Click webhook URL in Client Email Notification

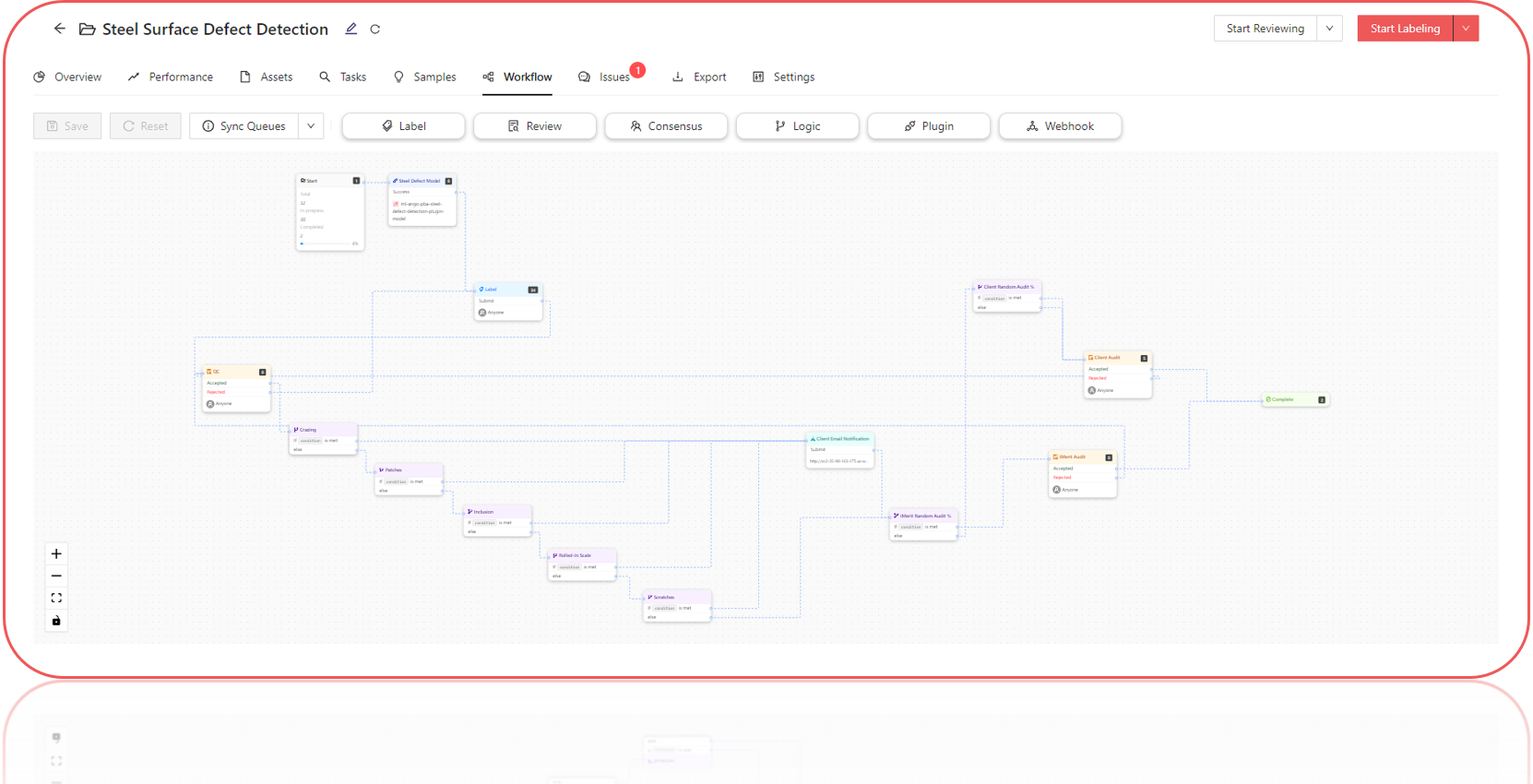(838, 461)
